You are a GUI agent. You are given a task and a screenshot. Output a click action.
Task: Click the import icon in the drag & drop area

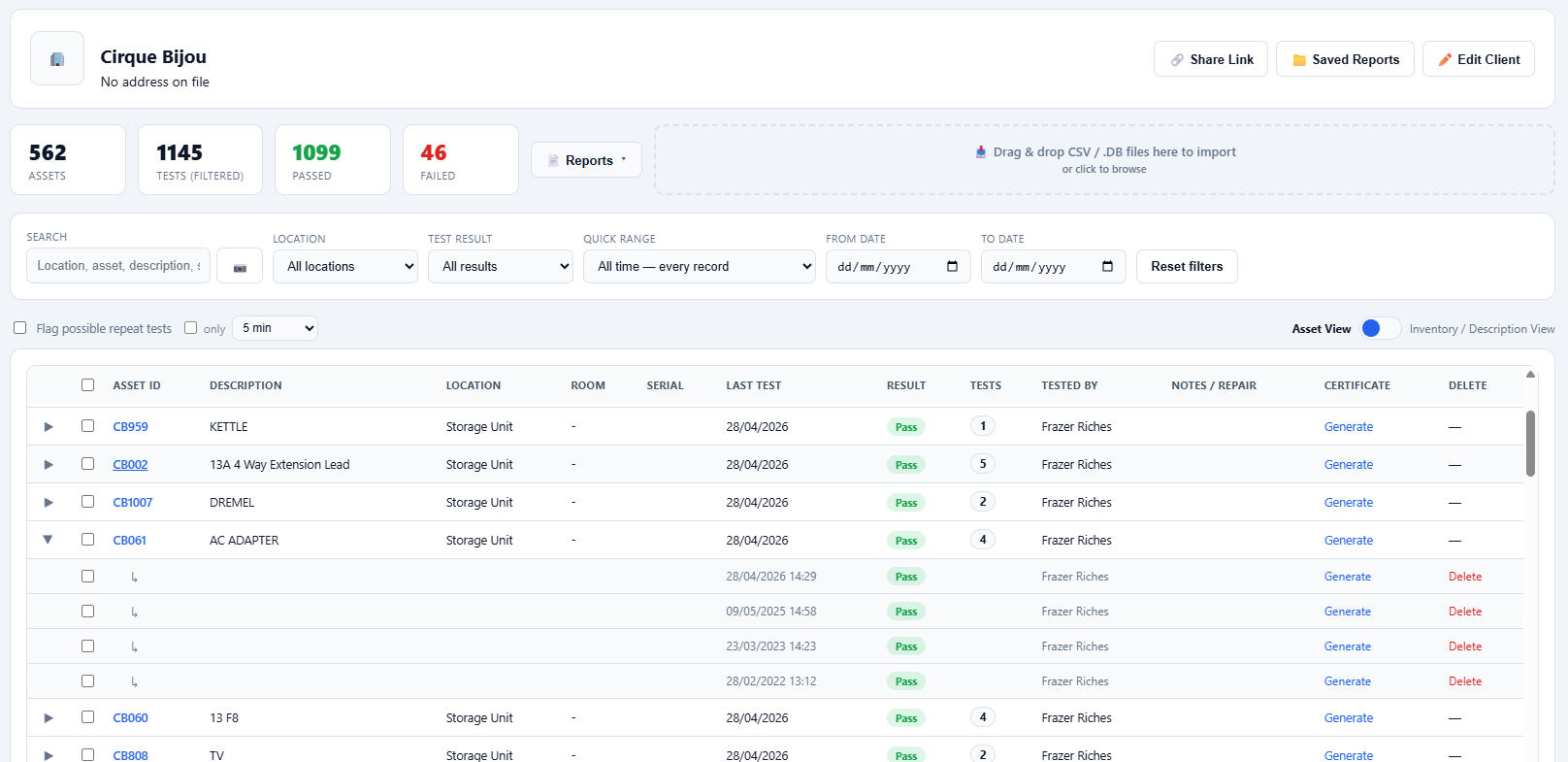click(981, 152)
